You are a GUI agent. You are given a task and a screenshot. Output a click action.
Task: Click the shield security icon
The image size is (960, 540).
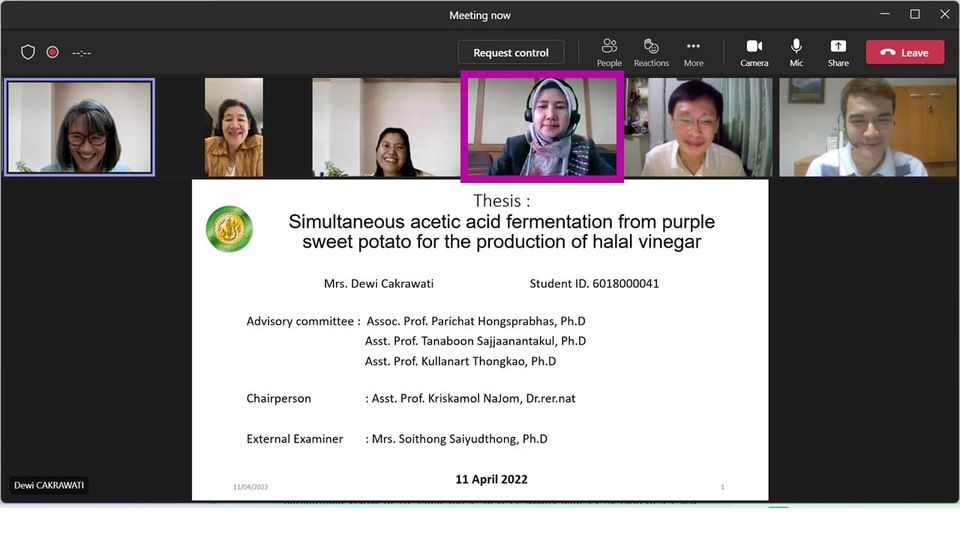pos(28,52)
